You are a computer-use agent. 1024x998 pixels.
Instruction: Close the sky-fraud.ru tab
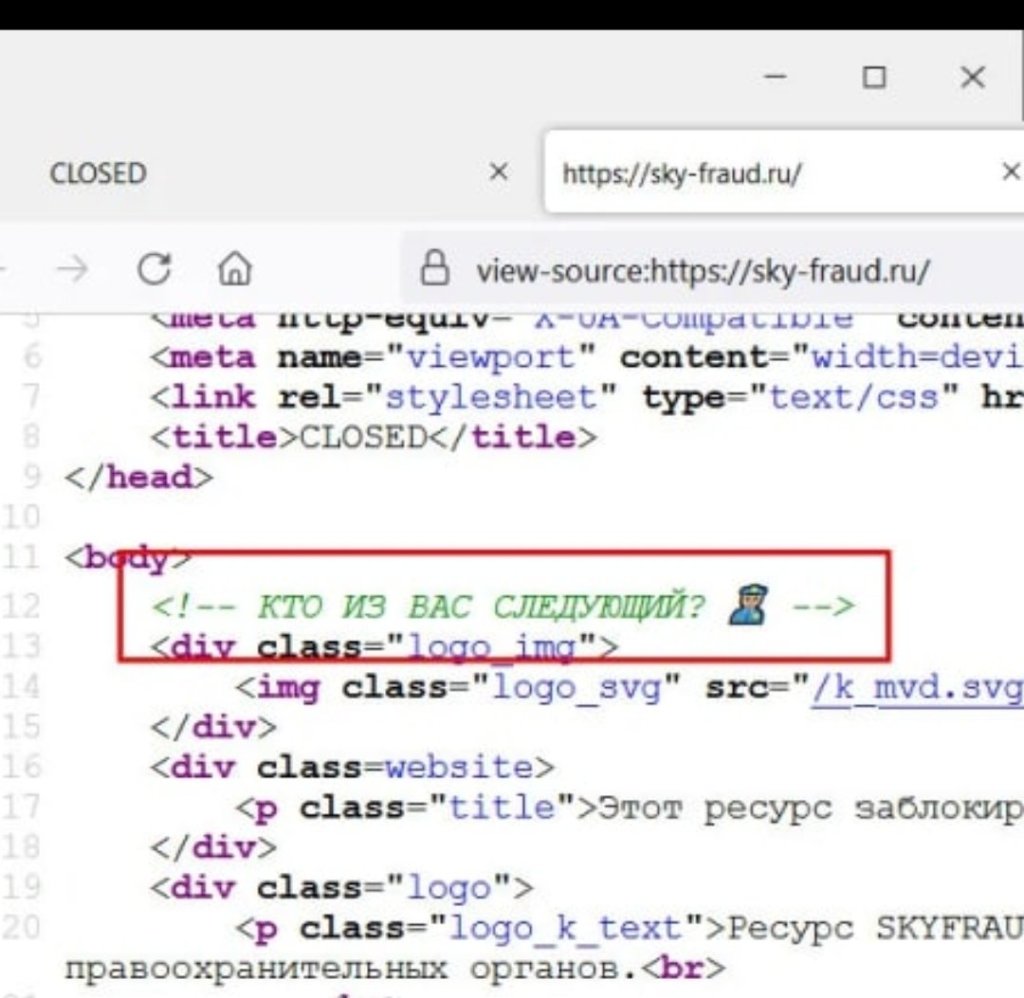click(x=1010, y=172)
